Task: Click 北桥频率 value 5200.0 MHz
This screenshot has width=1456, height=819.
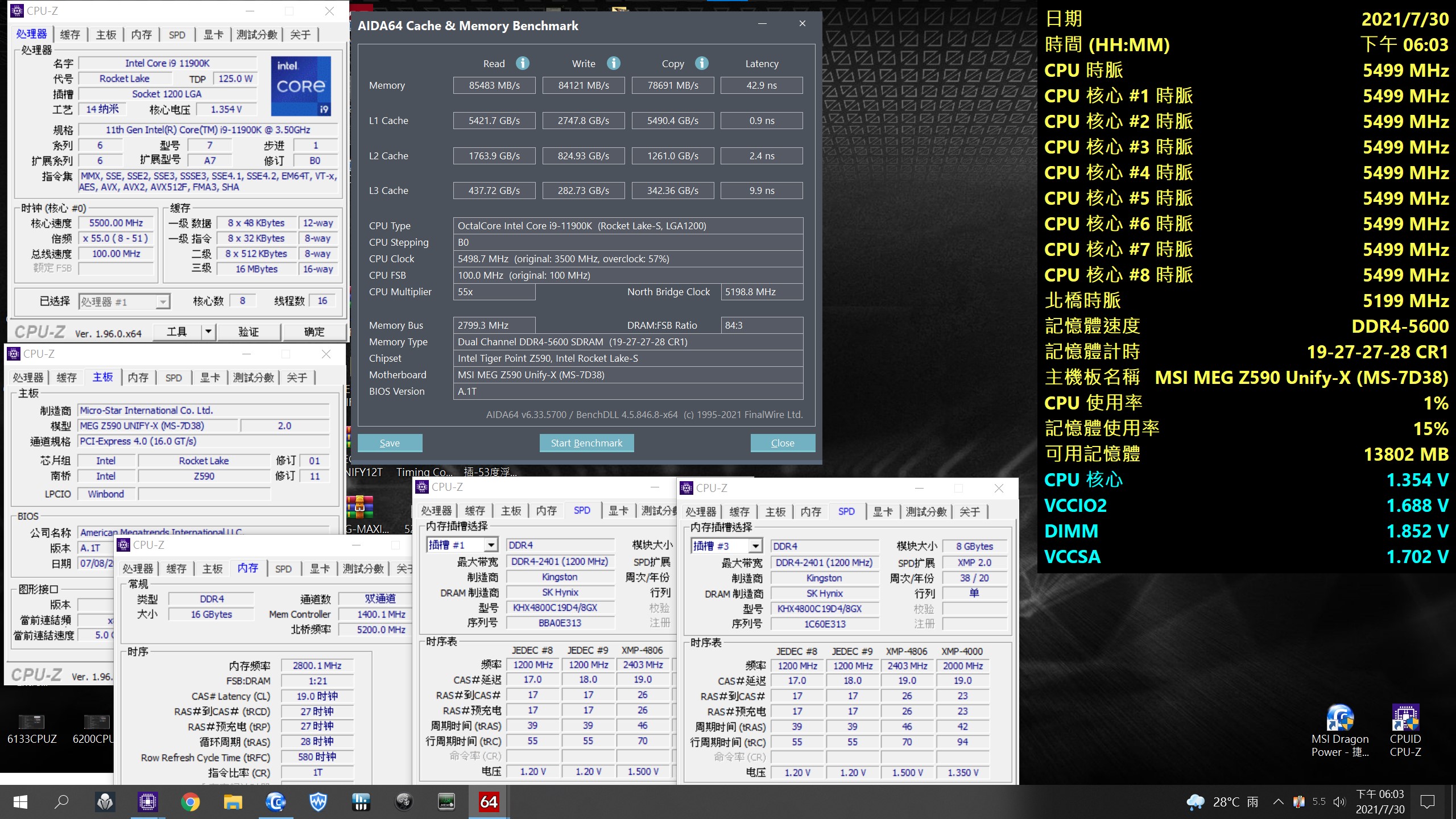Action: [374, 630]
